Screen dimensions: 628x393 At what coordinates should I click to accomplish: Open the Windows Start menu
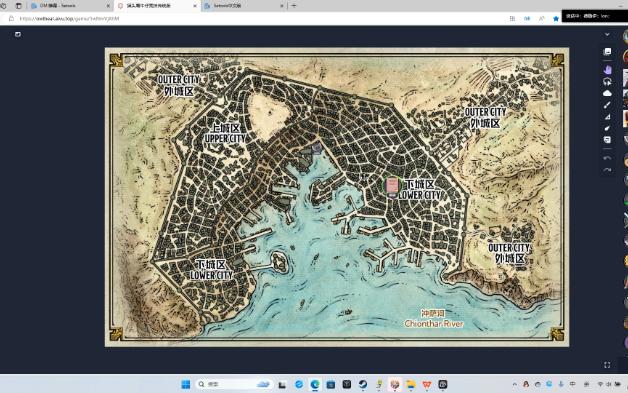click(x=186, y=384)
